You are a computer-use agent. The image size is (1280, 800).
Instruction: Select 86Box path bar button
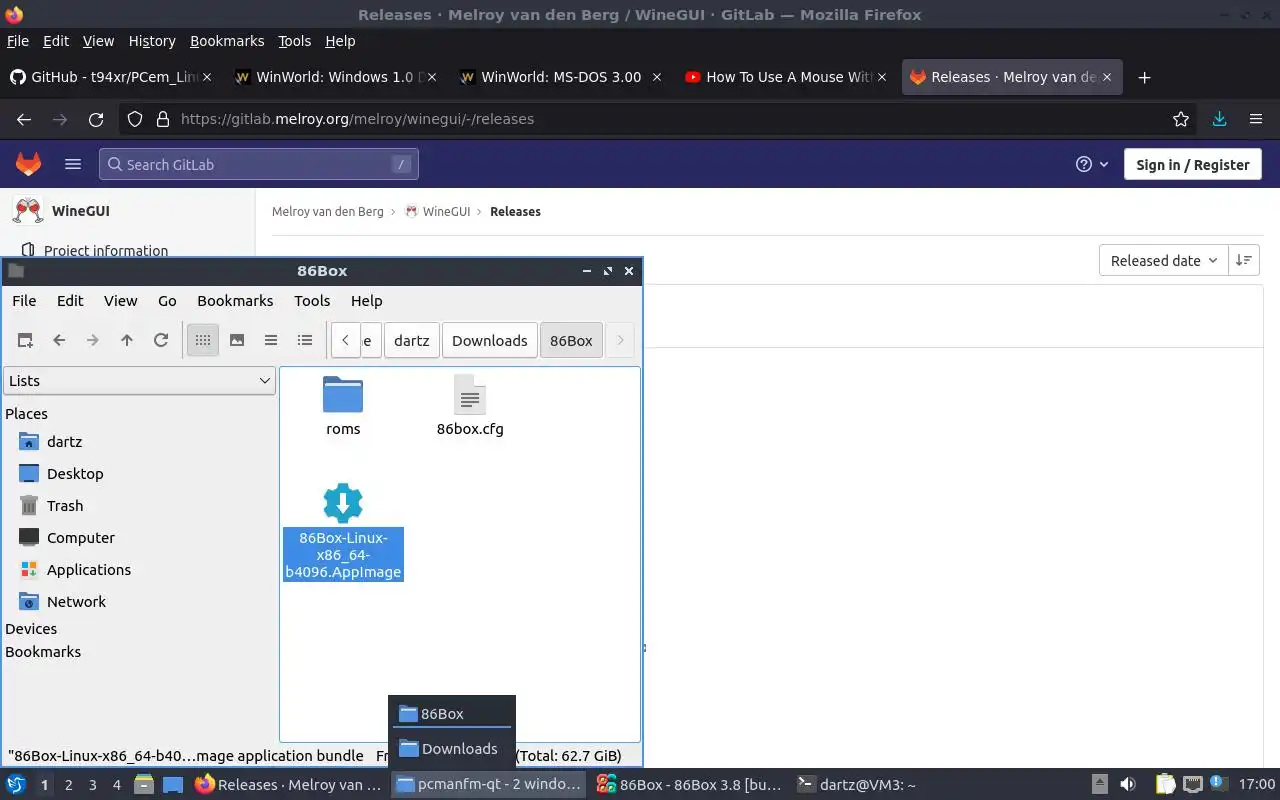[571, 340]
